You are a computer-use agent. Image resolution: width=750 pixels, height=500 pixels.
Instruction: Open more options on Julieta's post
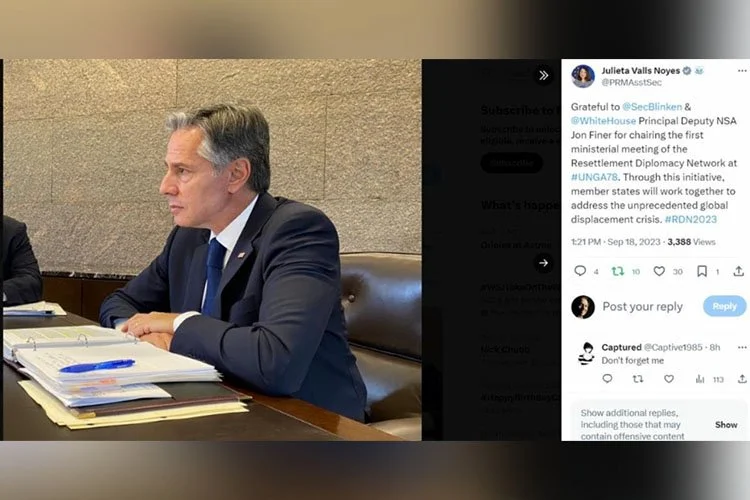coord(742,71)
